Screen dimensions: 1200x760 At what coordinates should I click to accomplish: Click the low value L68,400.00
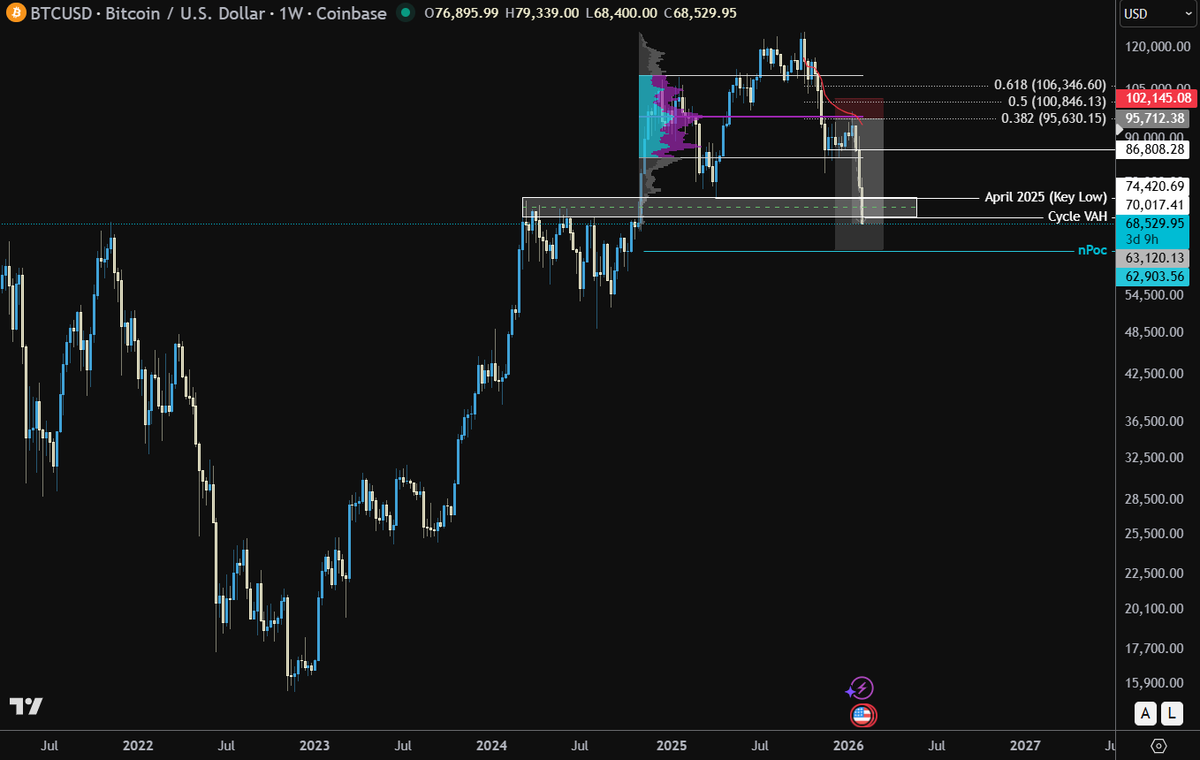(x=621, y=14)
